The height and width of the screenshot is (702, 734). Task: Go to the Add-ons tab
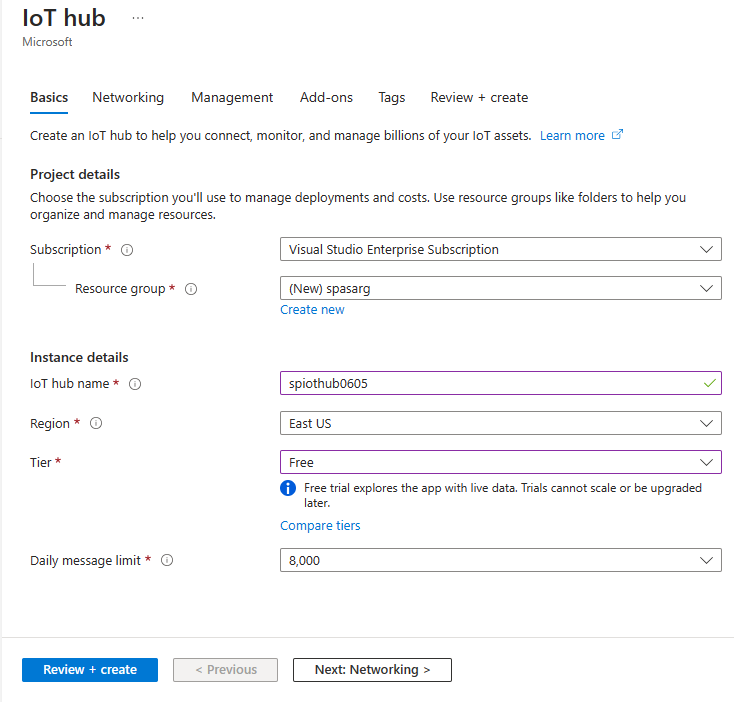pyautogui.click(x=326, y=97)
